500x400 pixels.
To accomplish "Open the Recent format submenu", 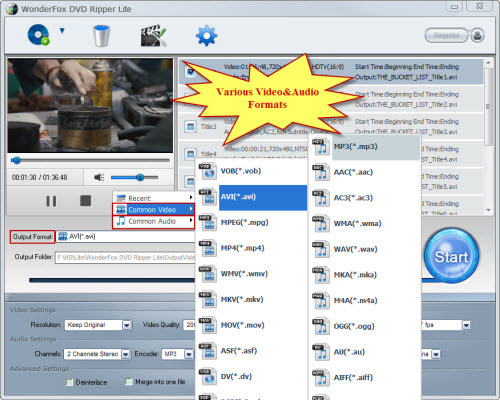I will [154, 198].
